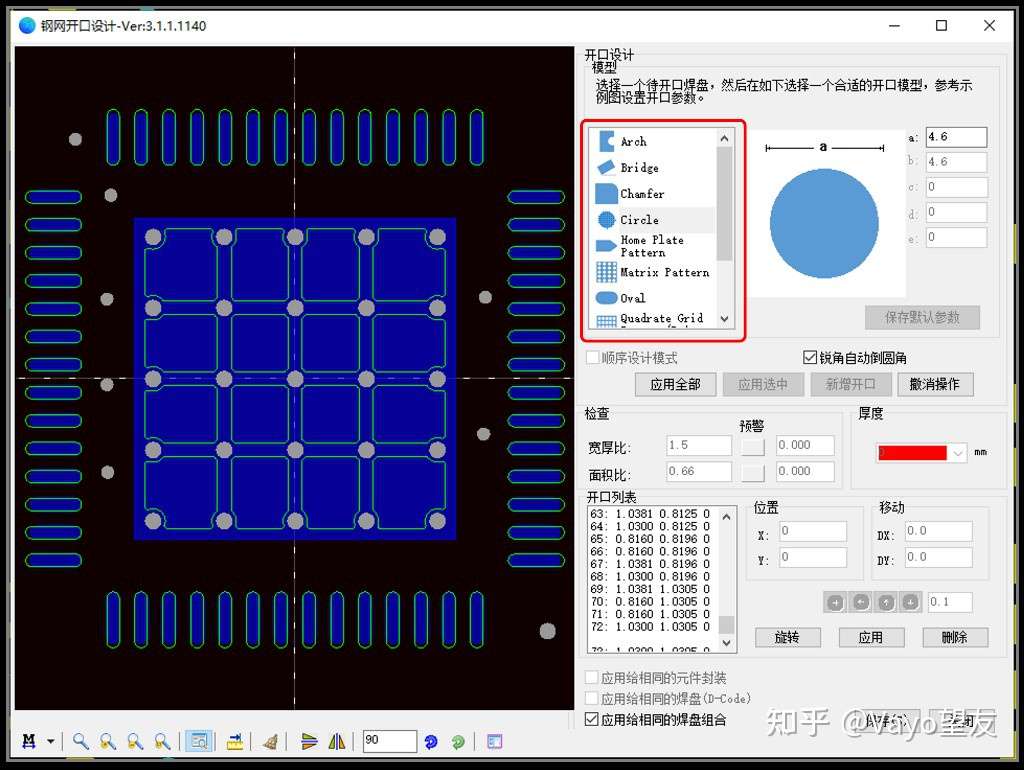Click the horizontal mirror triangles icon
The image size is (1024, 770).
[x=336, y=741]
